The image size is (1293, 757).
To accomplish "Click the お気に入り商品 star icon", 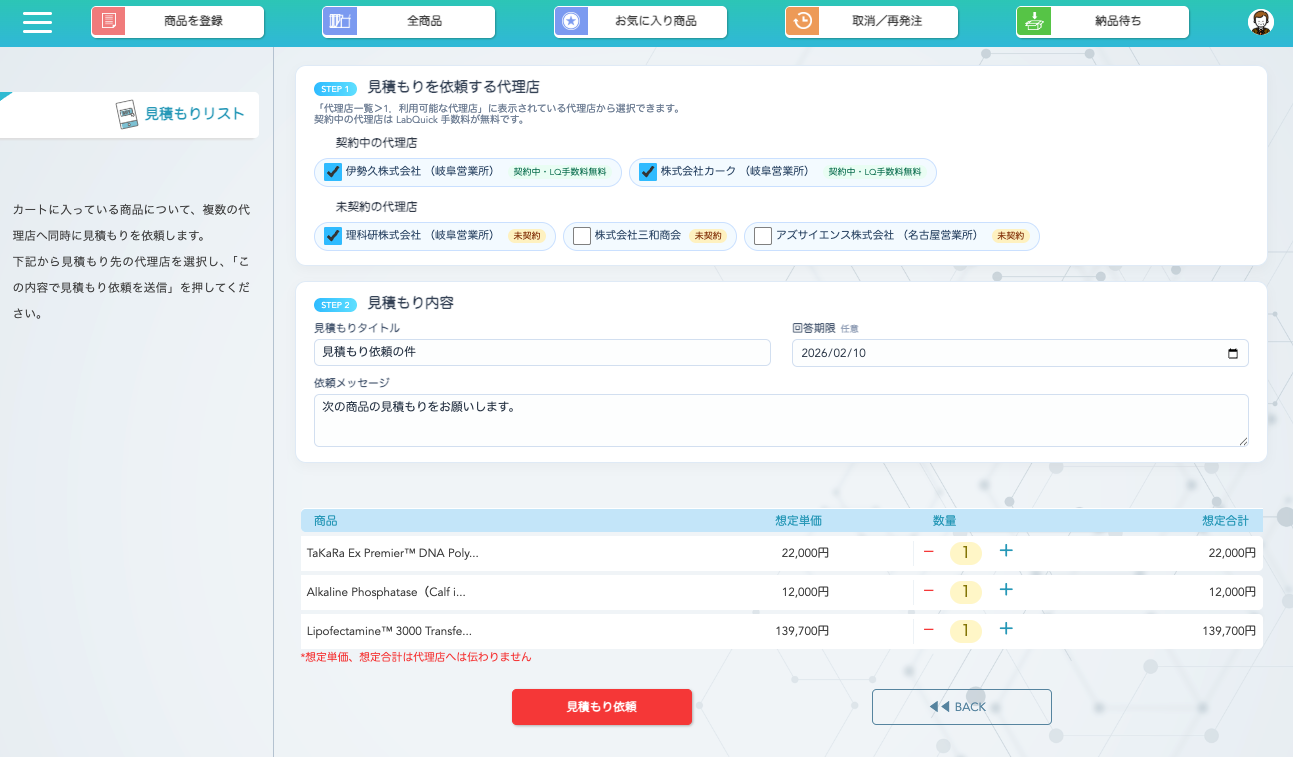I will 571,21.
